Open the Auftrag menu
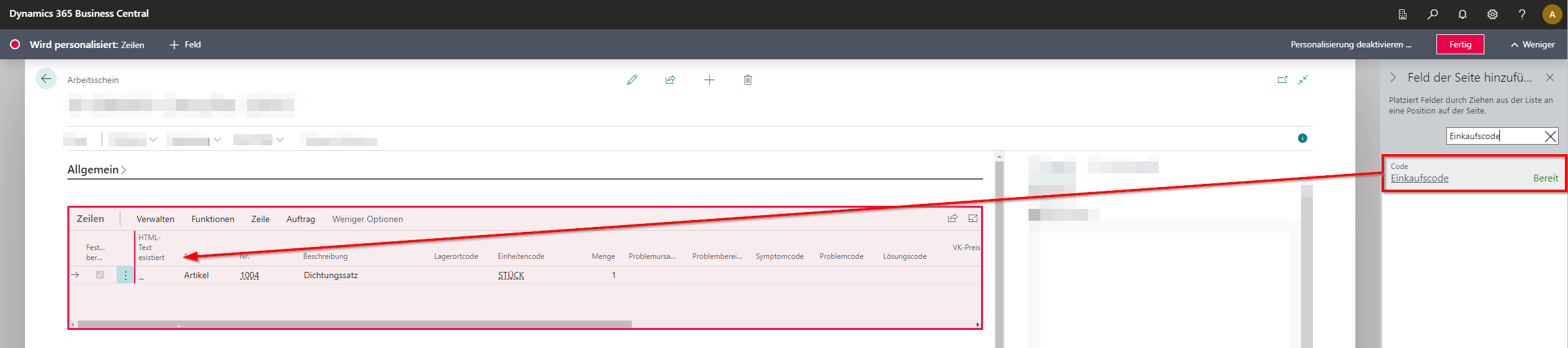The height and width of the screenshot is (348, 1568). (x=301, y=219)
